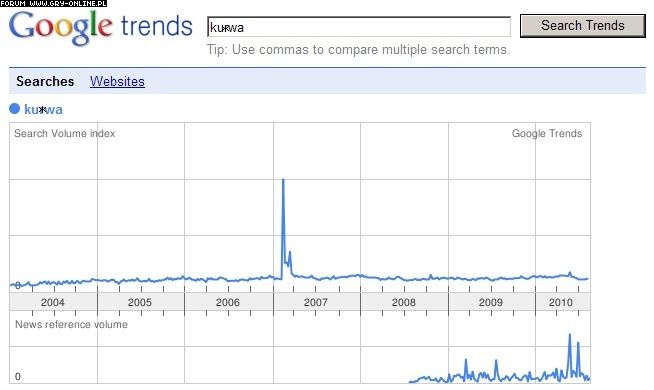
Task: Click the Search Trends button
Action: (x=583, y=26)
